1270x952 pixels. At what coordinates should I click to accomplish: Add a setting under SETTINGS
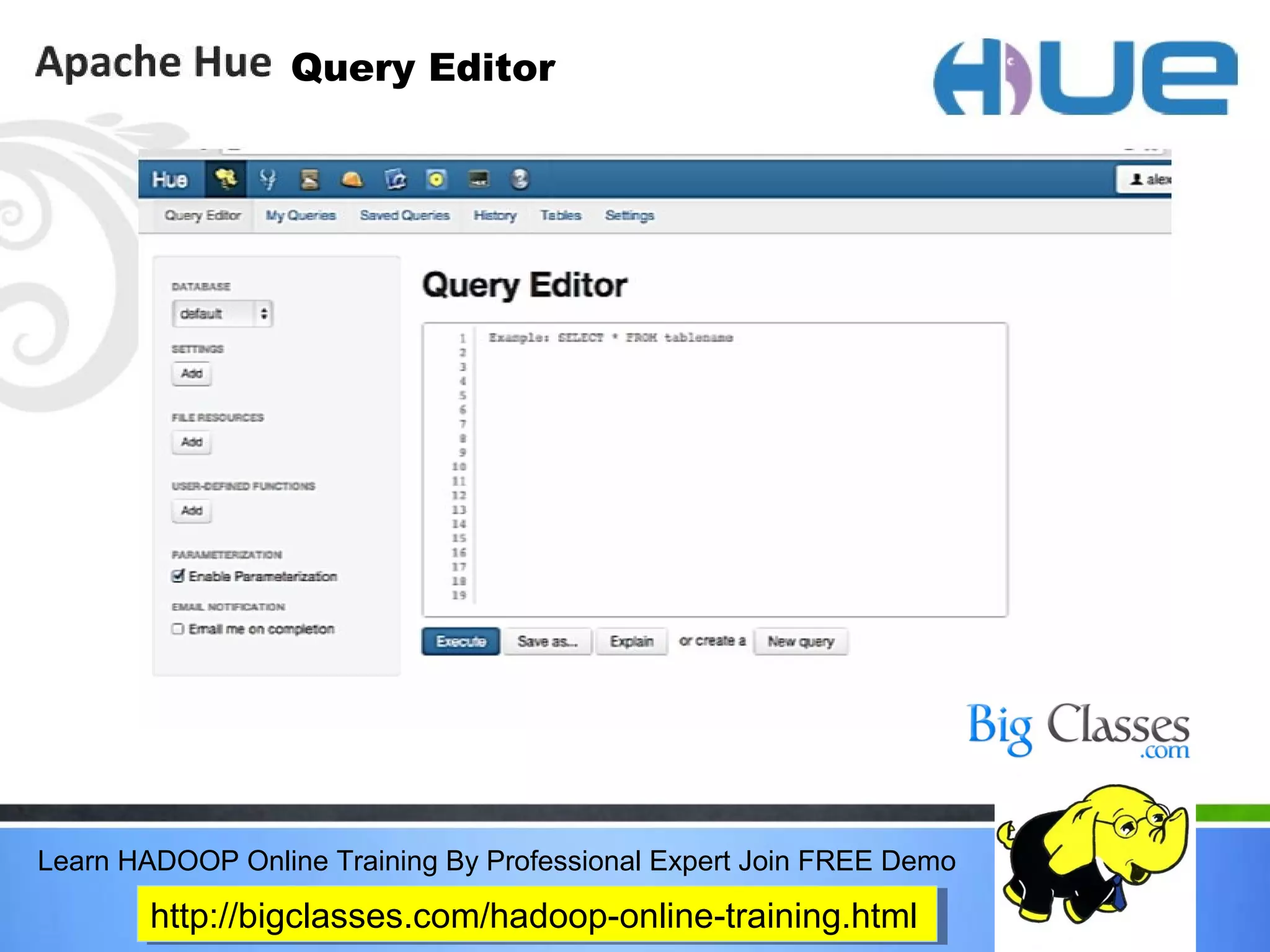tap(192, 374)
